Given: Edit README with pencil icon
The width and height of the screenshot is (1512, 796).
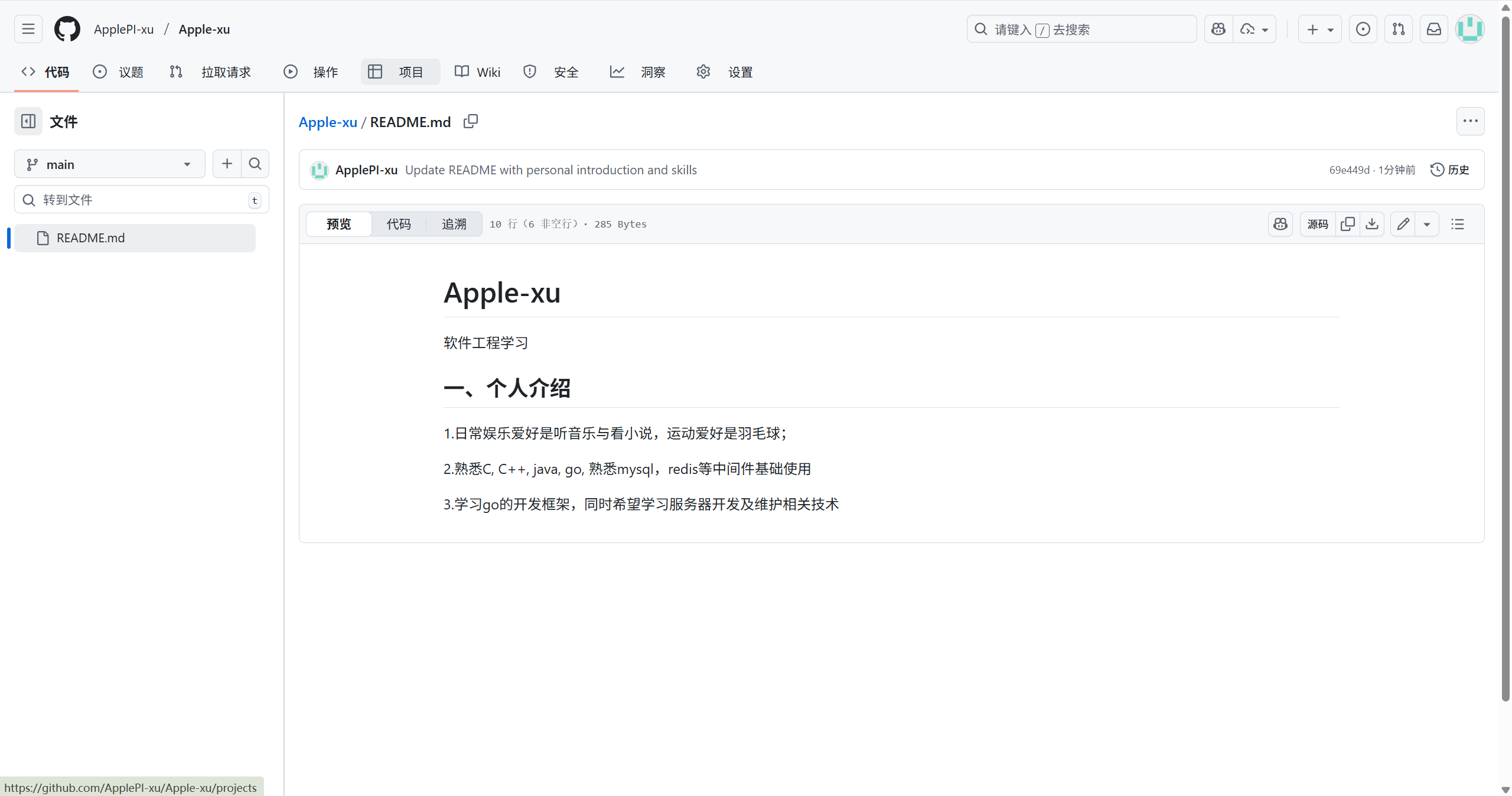Looking at the screenshot, I should coord(1403,224).
